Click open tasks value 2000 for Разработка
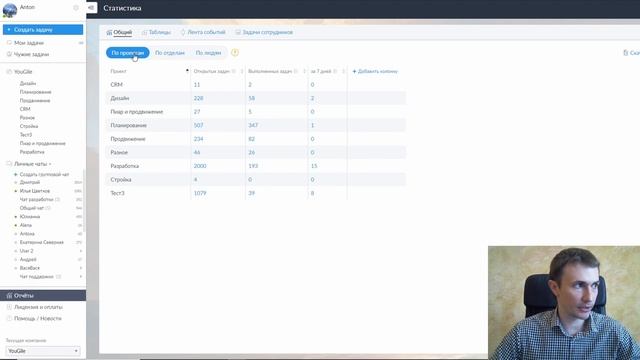Viewport: 640px width, 360px height. coord(200,166)
